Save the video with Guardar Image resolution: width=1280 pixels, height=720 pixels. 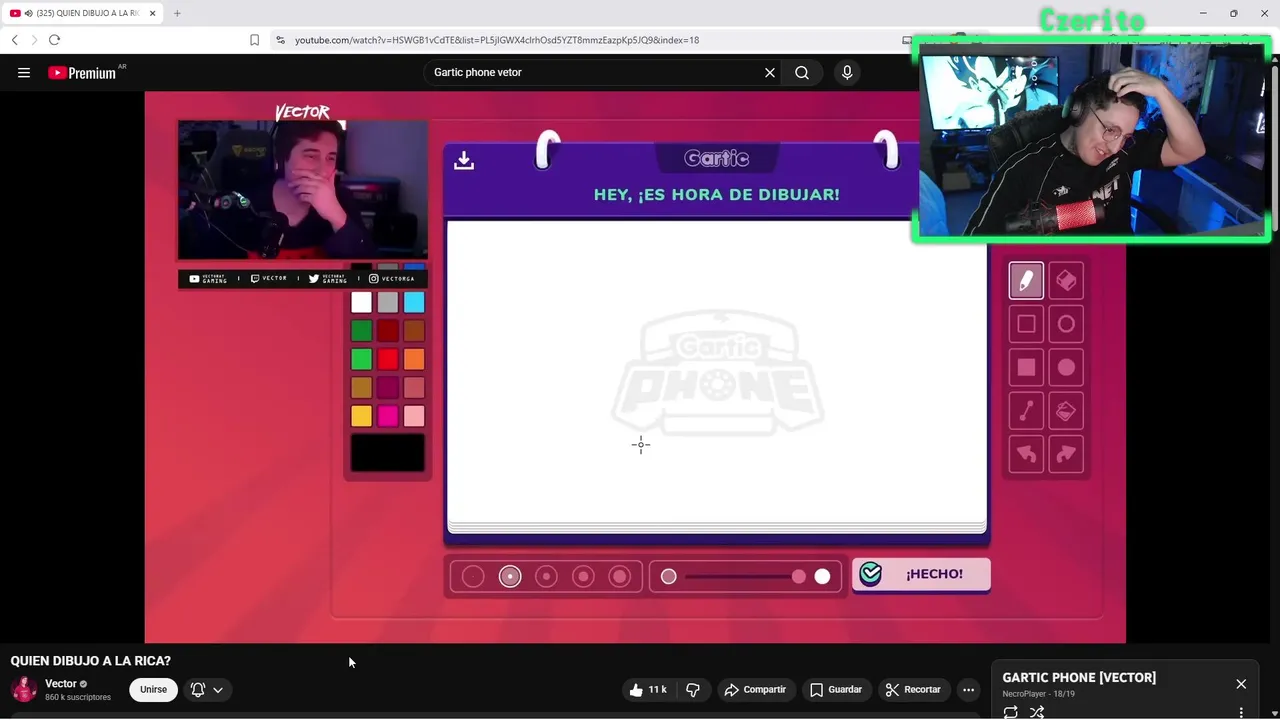pyautogui.click(x=836, y=689)
